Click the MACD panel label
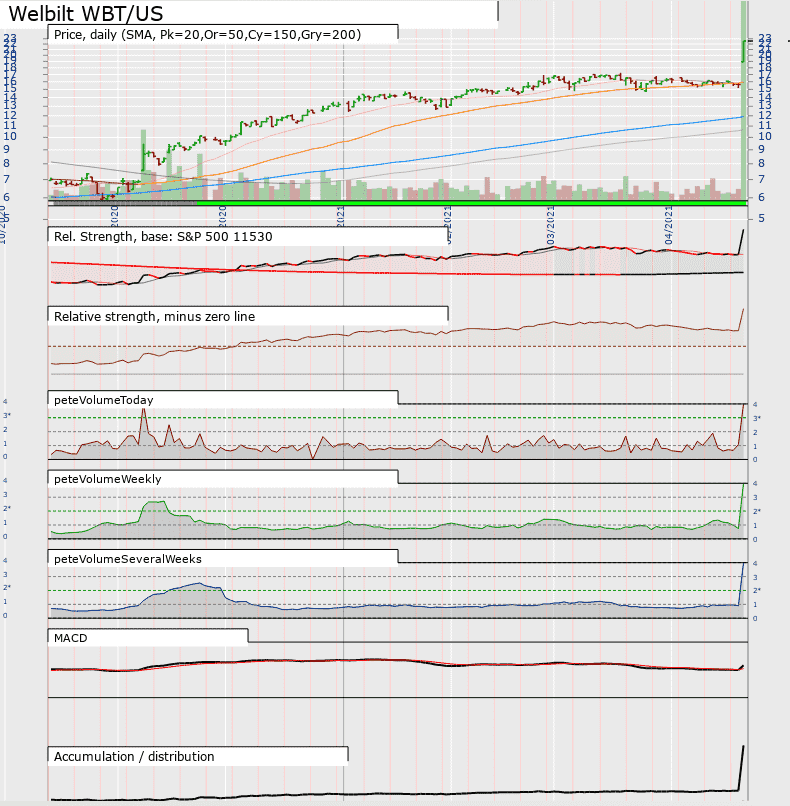The image size is (790, 806). coord(70,638)
